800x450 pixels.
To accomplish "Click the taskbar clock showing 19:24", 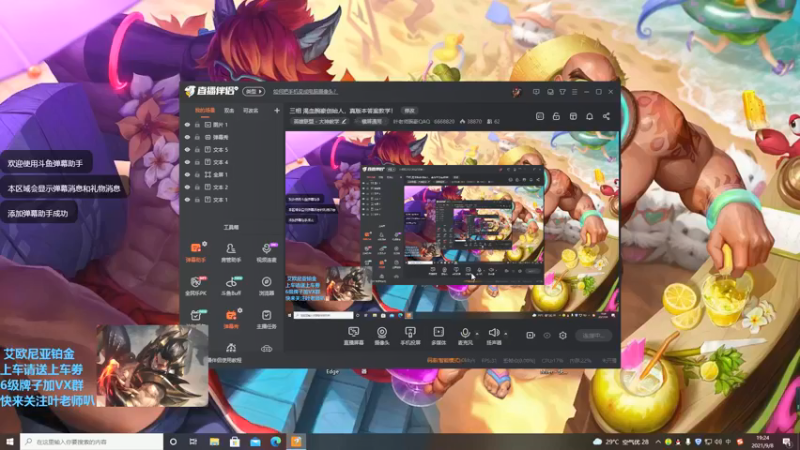I will 763,441.
